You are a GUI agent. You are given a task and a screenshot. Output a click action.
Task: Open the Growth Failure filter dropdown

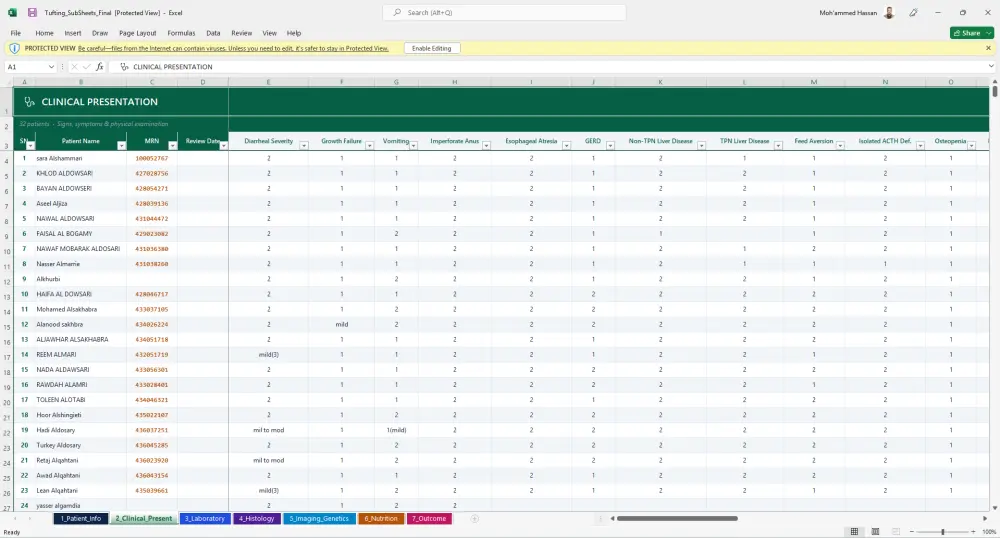tap(369, 146)
